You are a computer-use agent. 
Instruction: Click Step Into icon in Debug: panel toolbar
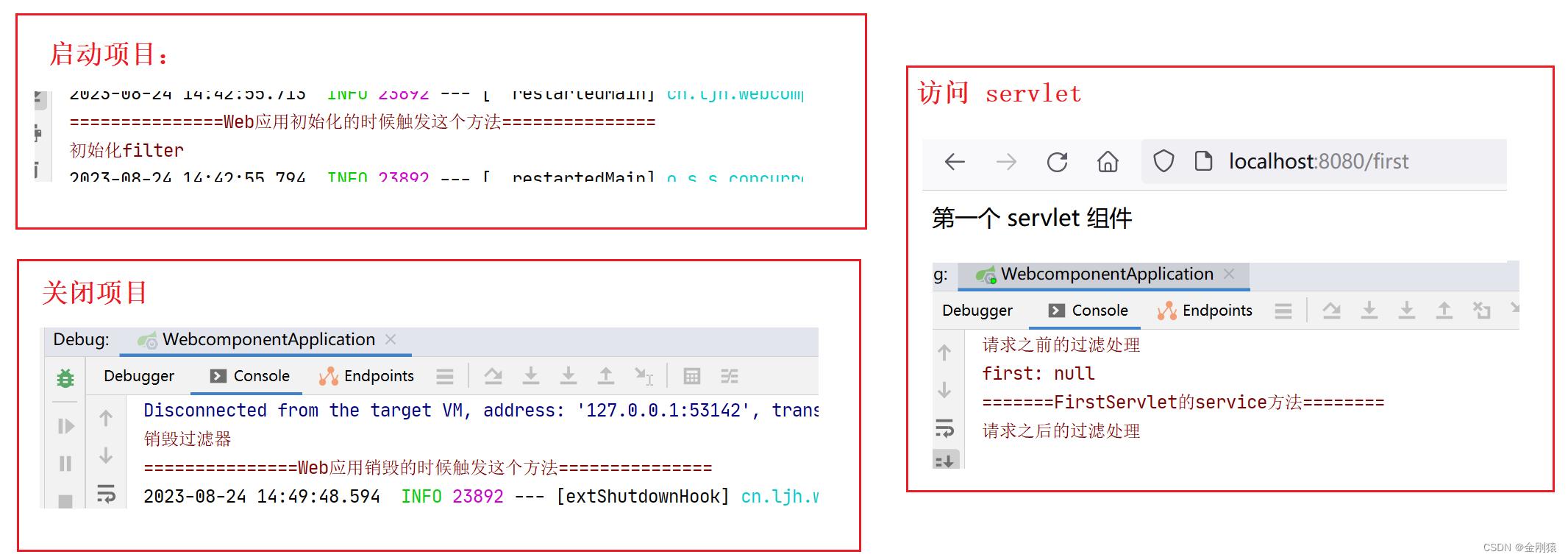(x=530, y=376)
